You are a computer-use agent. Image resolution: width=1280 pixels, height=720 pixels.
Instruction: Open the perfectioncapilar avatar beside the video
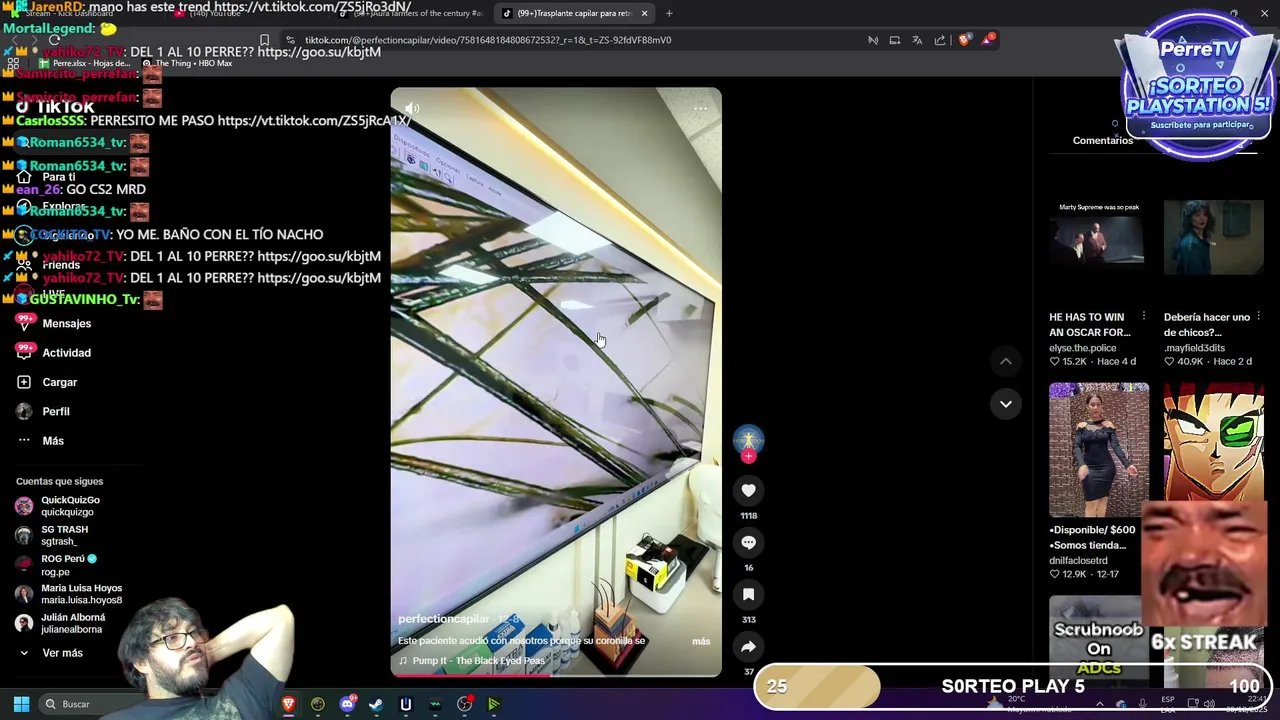pyautogui.click(x=748, y=439)
